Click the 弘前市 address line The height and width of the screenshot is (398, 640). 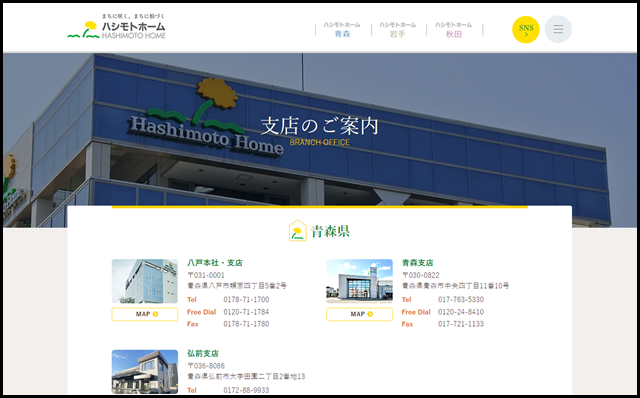tap(246, 376)
